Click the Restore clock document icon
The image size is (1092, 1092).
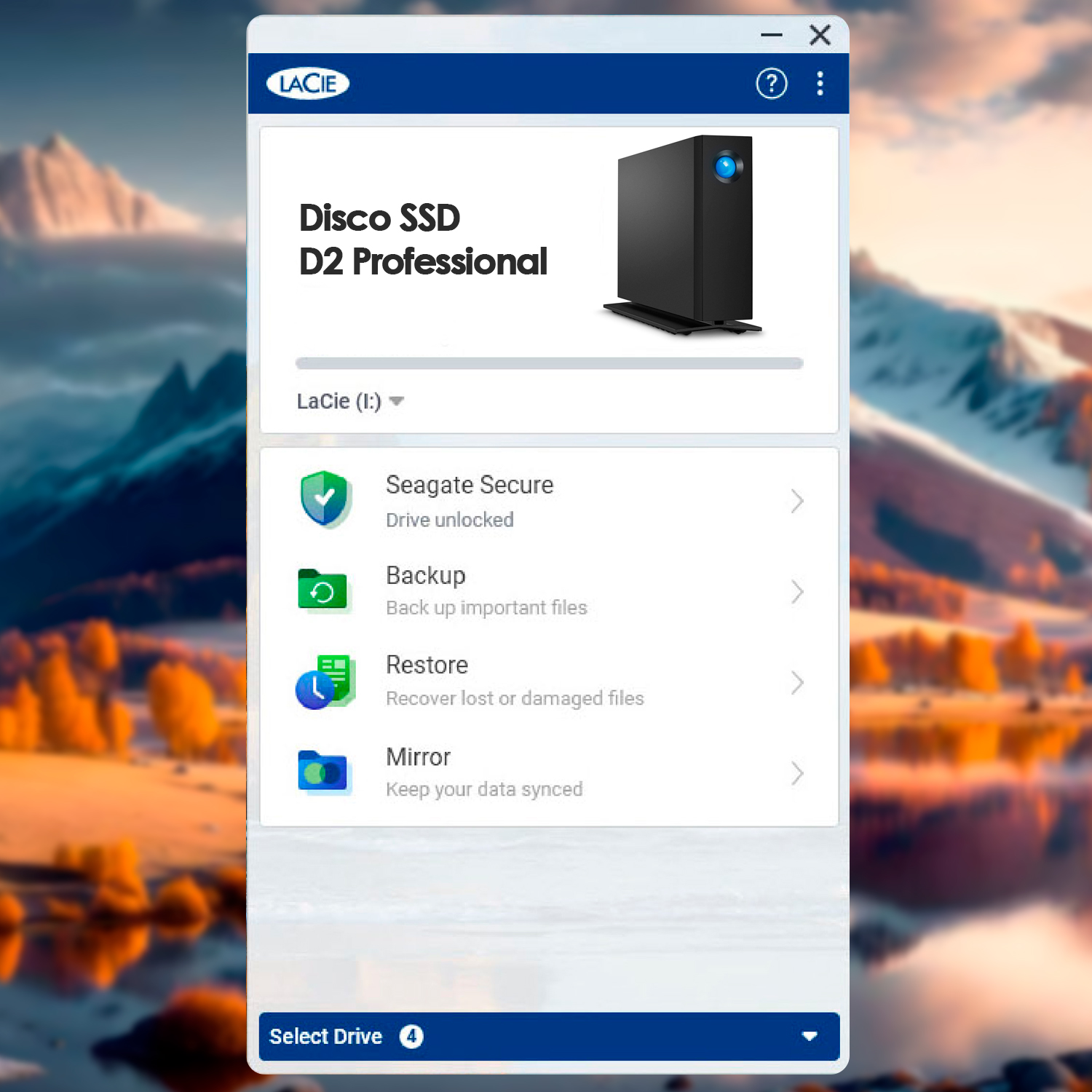pos(325,682)
